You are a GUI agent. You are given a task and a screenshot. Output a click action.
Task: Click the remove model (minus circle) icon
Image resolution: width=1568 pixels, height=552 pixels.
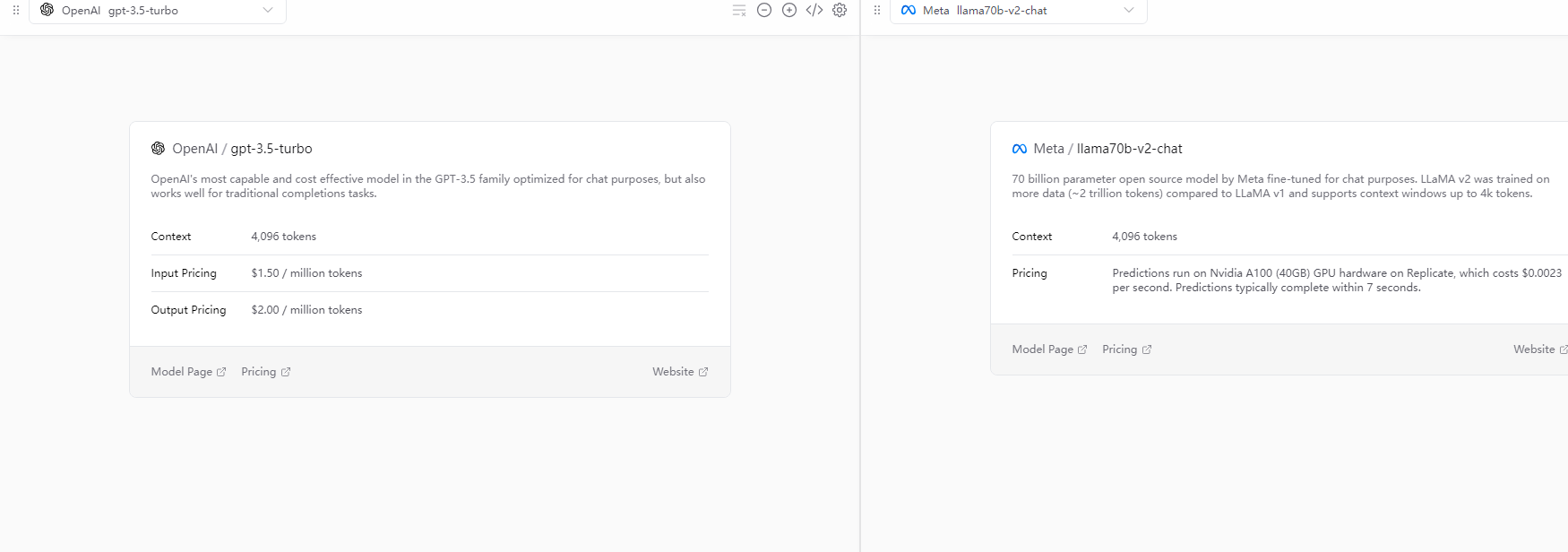[764, 10]
